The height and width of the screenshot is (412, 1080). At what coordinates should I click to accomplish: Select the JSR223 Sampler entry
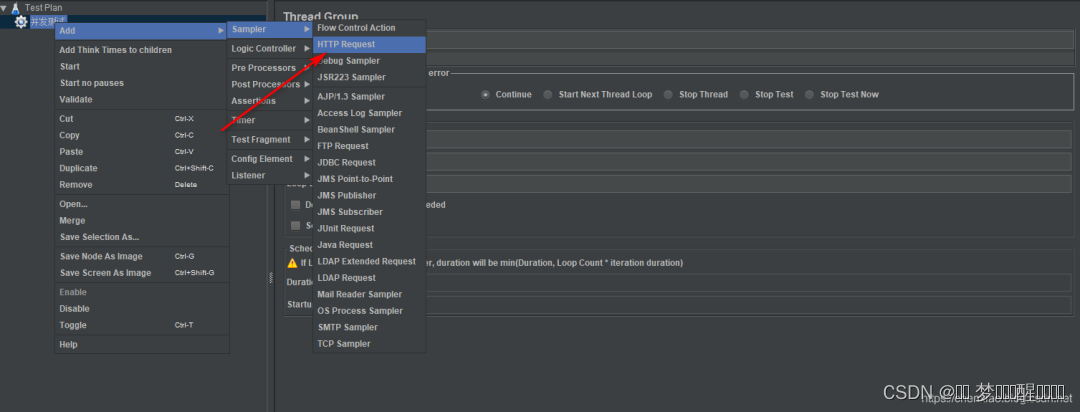[369, 77]
